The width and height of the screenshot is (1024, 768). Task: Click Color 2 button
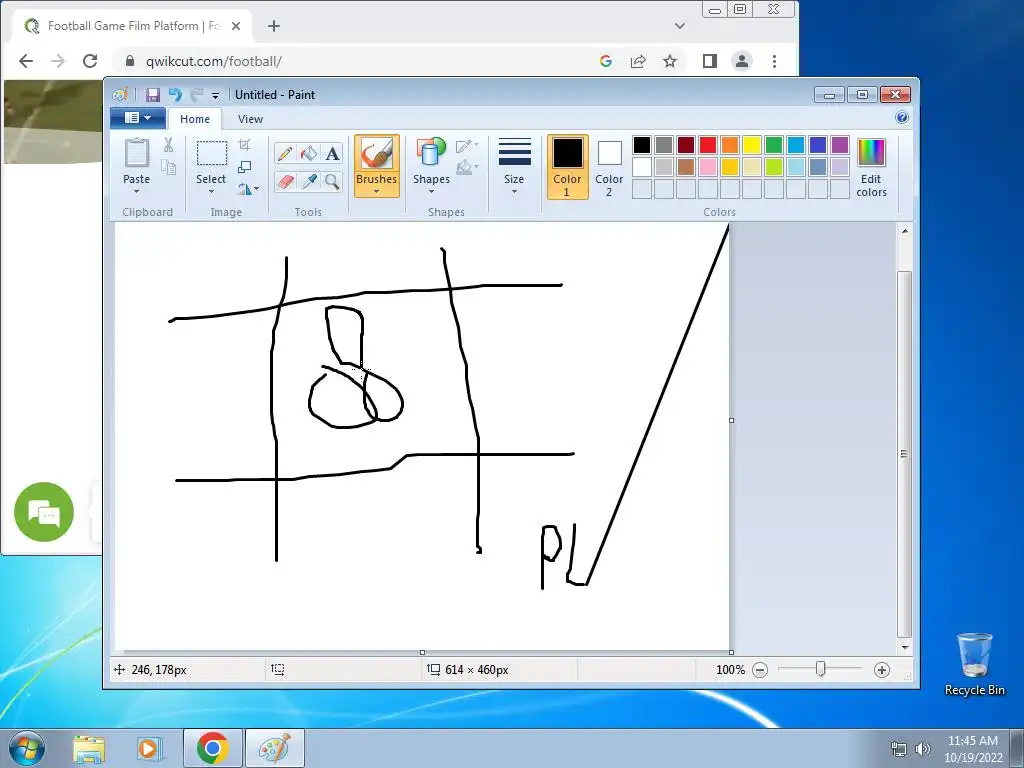click(x=609, y=167)
